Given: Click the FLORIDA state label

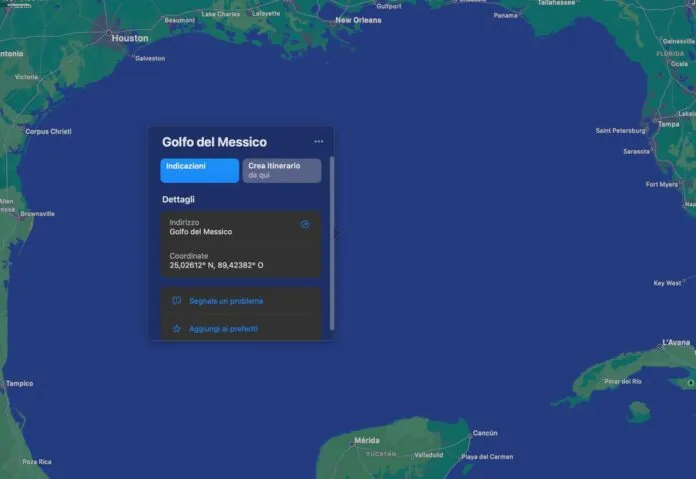Looking at the screenshot, I should [670, 54].
